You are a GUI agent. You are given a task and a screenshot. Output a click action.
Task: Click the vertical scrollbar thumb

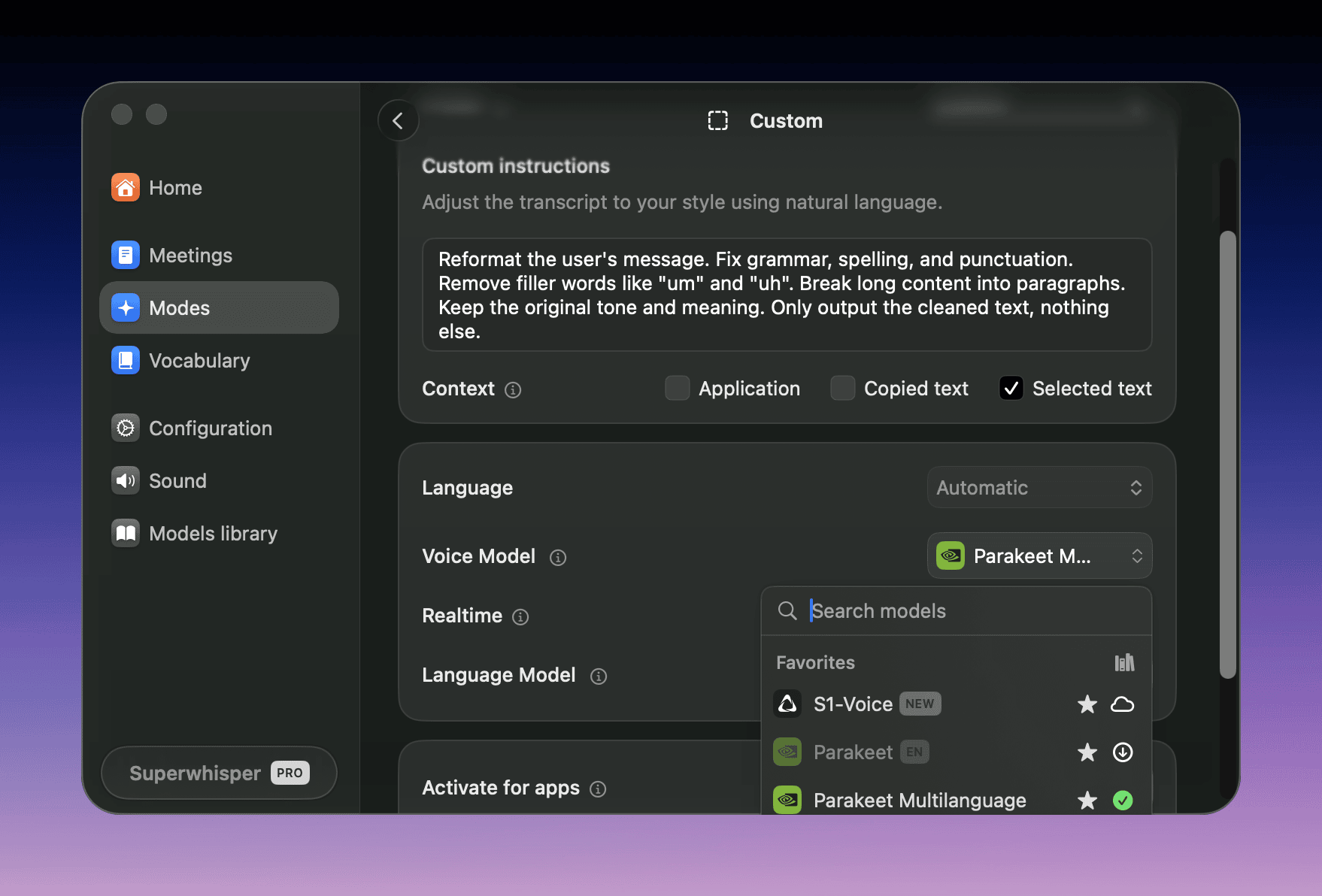[1227, 454]
